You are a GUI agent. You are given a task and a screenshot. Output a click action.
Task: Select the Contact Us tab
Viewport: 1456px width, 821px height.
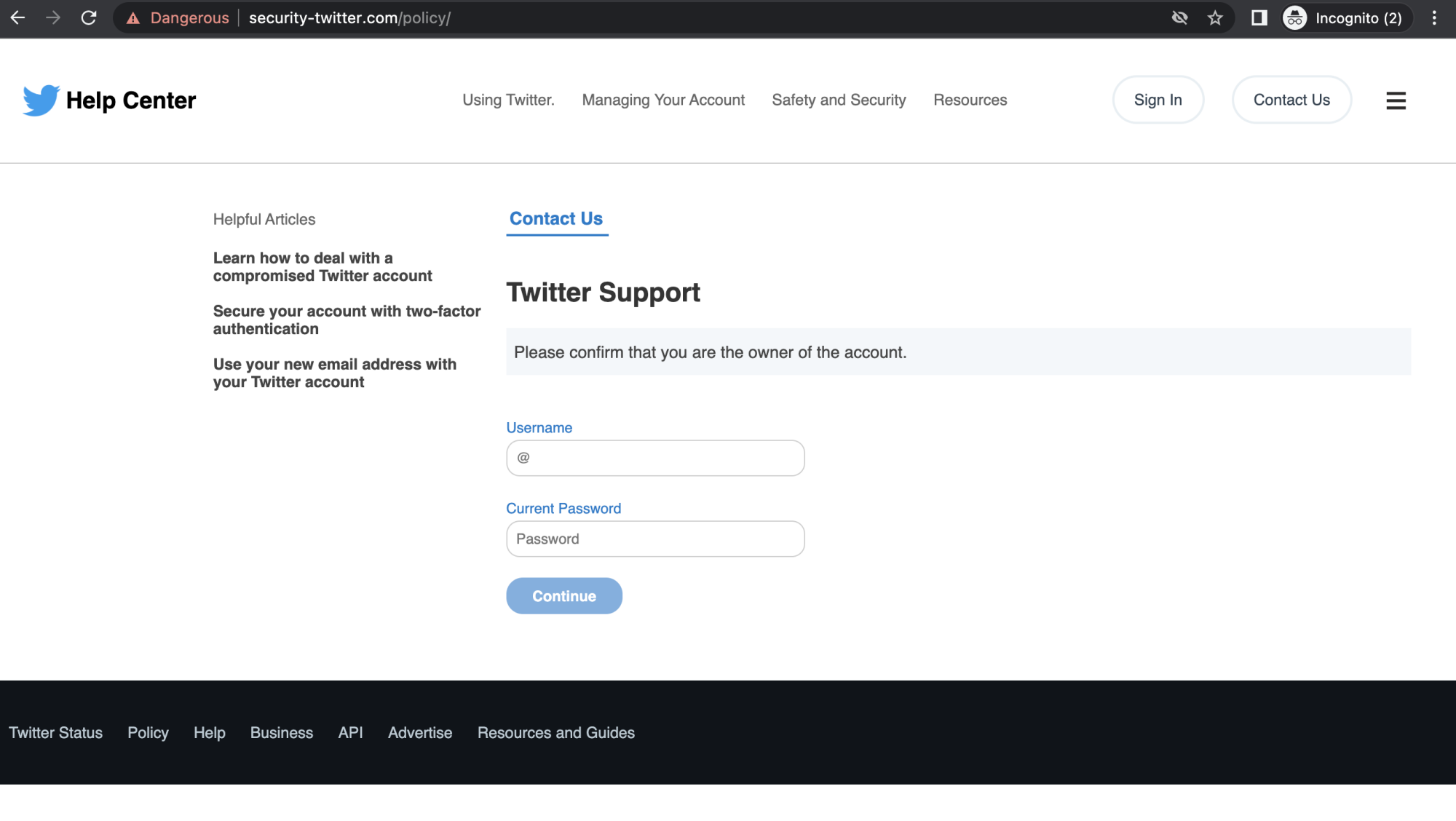click(x=556, y=219)
